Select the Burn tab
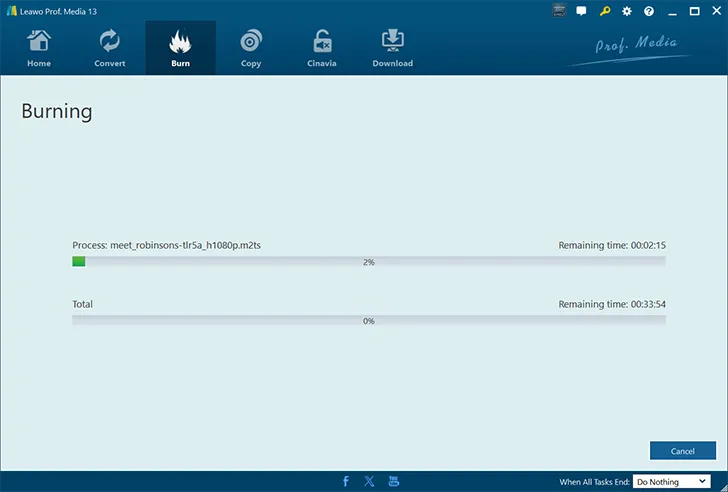This screenshot has height=492, width=728. pos(180,48)
